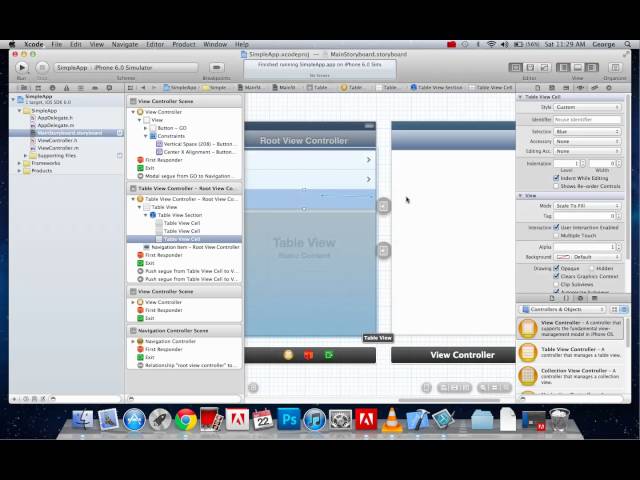This screenshot has height=480, width=640.
Task: Click the Run button in Xcode toolbar
Action: pos(22,67)
